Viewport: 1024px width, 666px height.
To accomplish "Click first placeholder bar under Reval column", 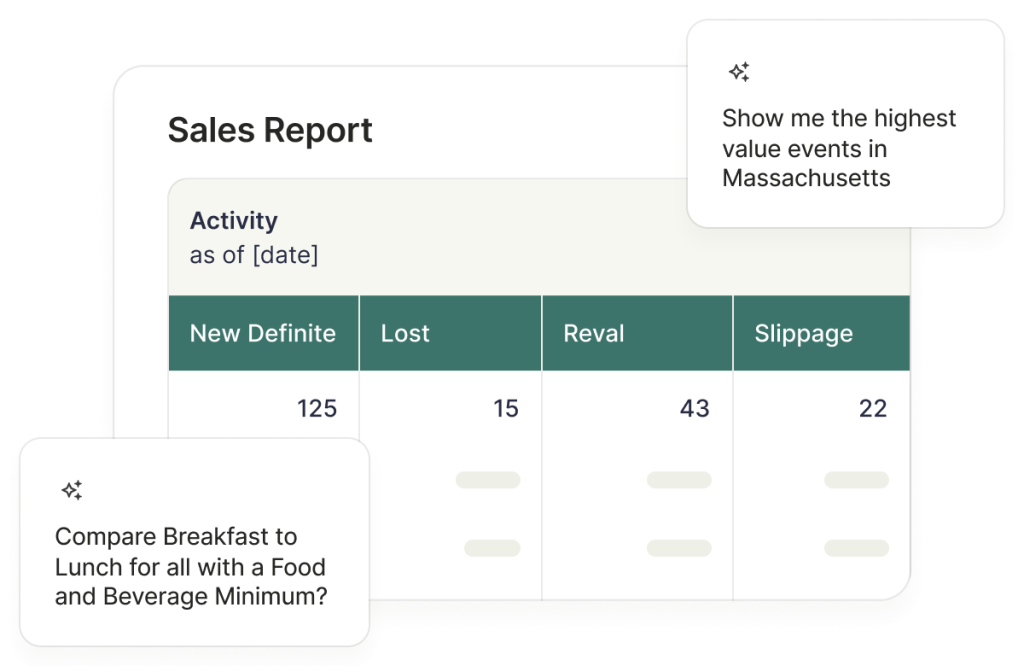I will 679,480.
